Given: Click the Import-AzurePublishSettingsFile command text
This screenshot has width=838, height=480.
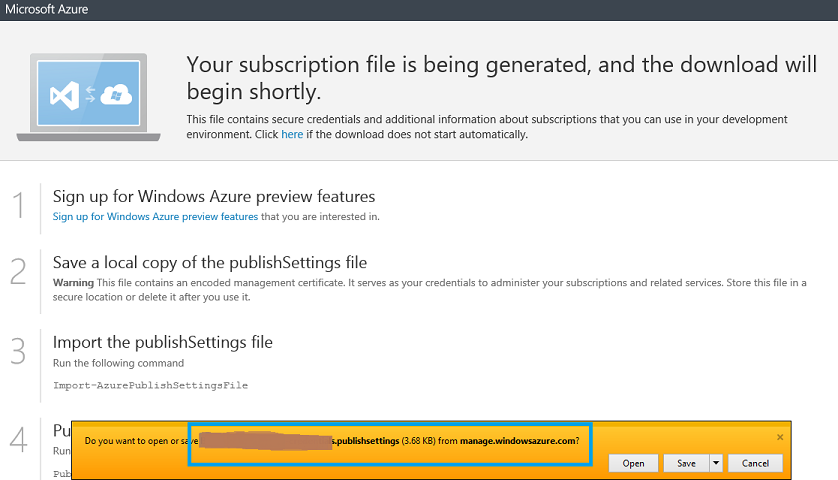Looking at the screenshot, I should click(150, 385).
